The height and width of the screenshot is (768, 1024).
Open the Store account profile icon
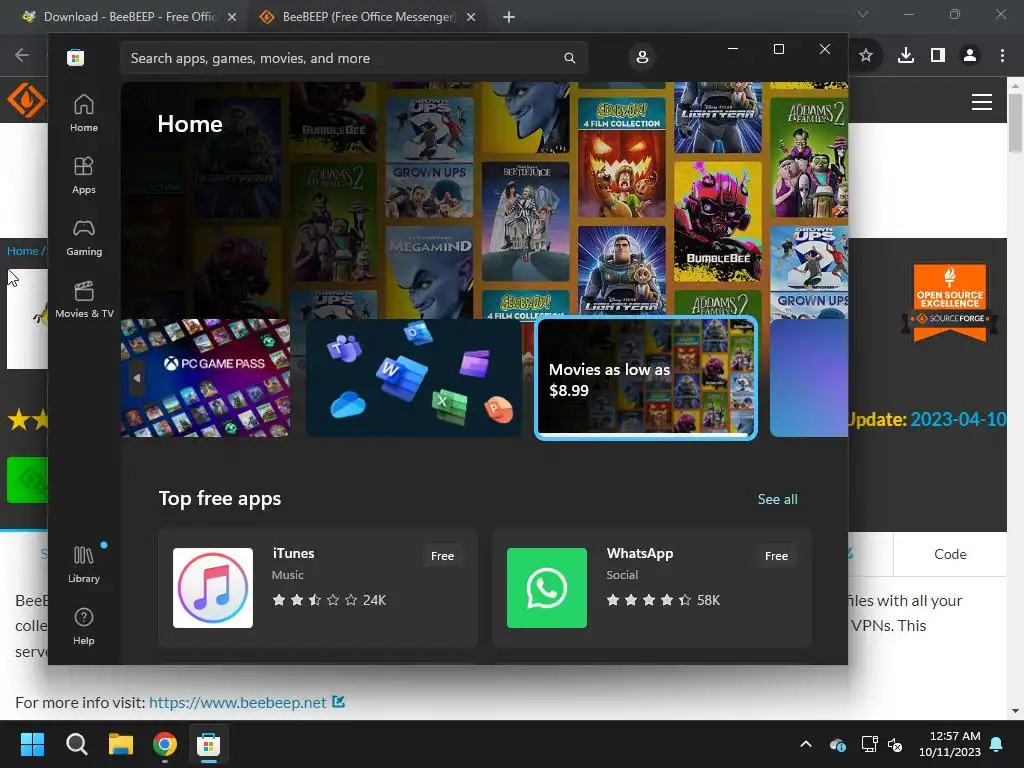pyautogui.click(x=642, y=57)
